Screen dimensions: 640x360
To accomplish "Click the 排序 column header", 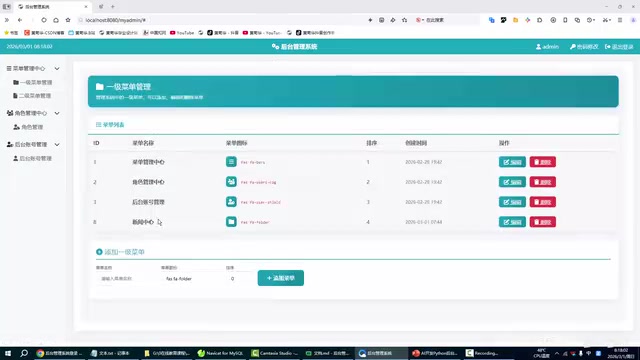I will [371, 143].
